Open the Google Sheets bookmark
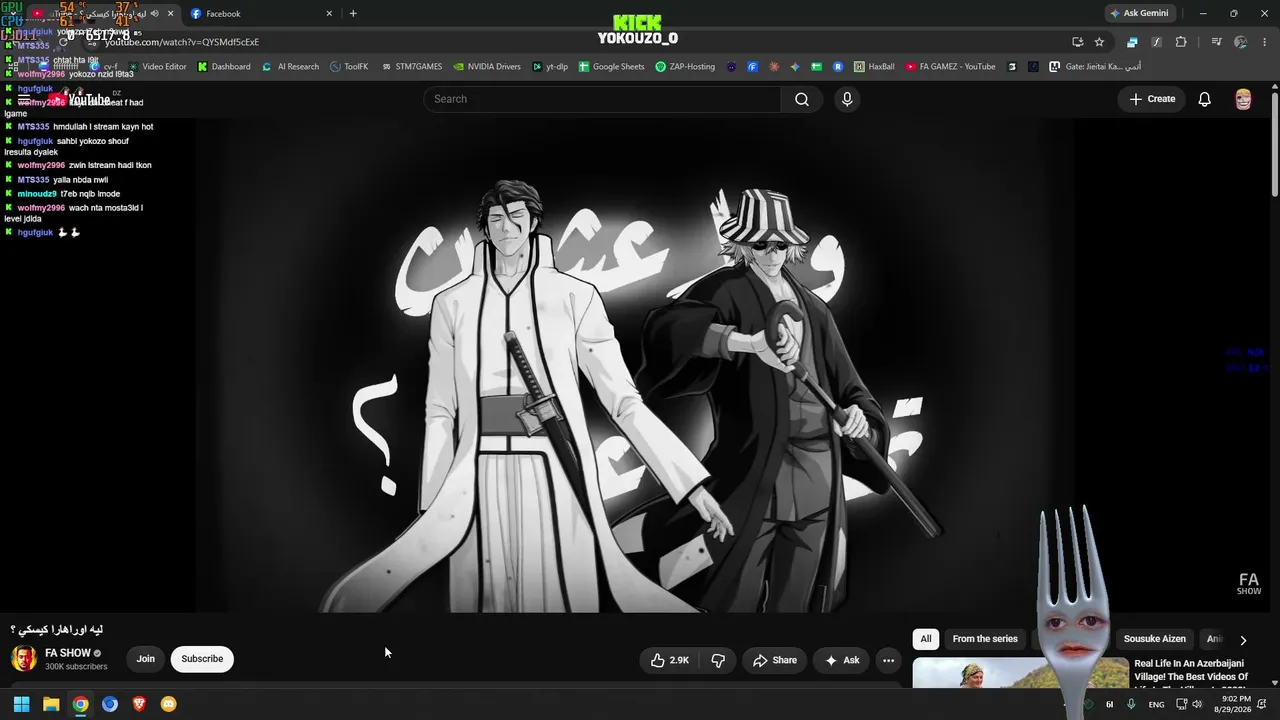The height and width of the screenshot is (720, 1280). click(x=612, y=67)
